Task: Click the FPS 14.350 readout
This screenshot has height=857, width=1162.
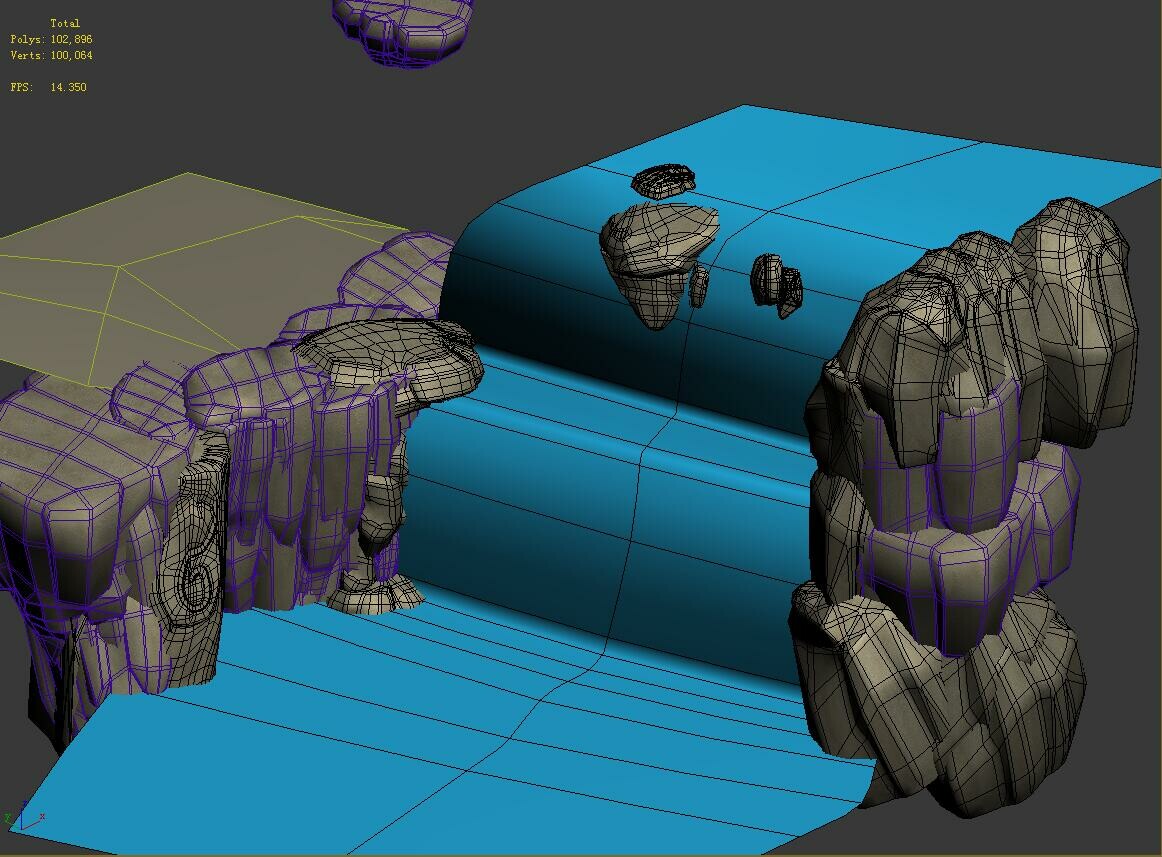Action: 48,87
